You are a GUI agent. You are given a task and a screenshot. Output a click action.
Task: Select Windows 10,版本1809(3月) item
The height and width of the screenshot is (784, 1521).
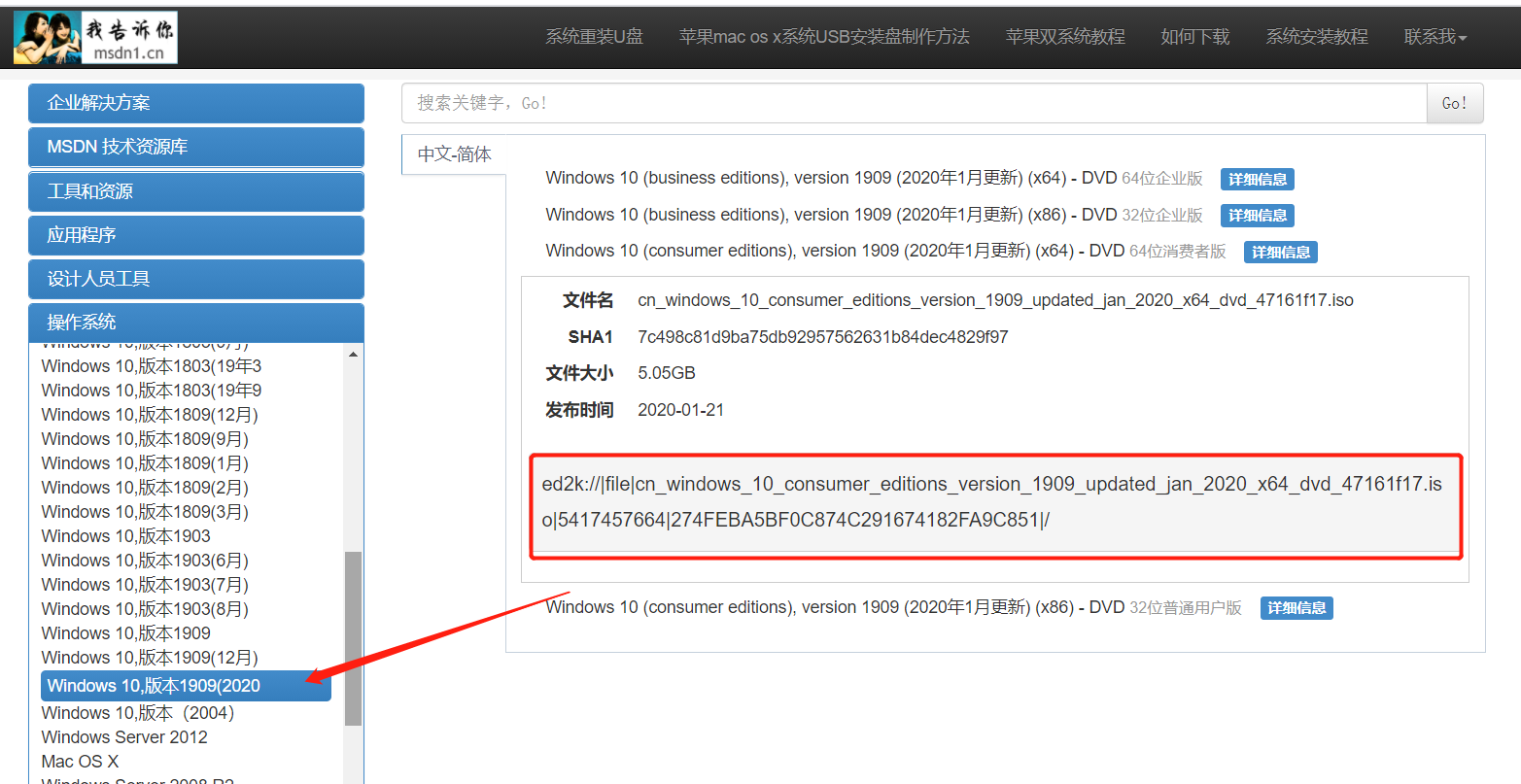click(x=145, y=512)
